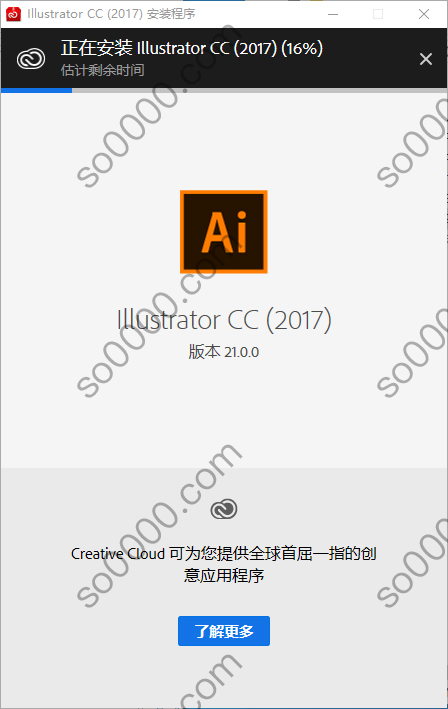Image resolution: width=448 pixels, height=709 pixels.
Task: Click the blue filled part of progress bar
Action: point(37,90)
